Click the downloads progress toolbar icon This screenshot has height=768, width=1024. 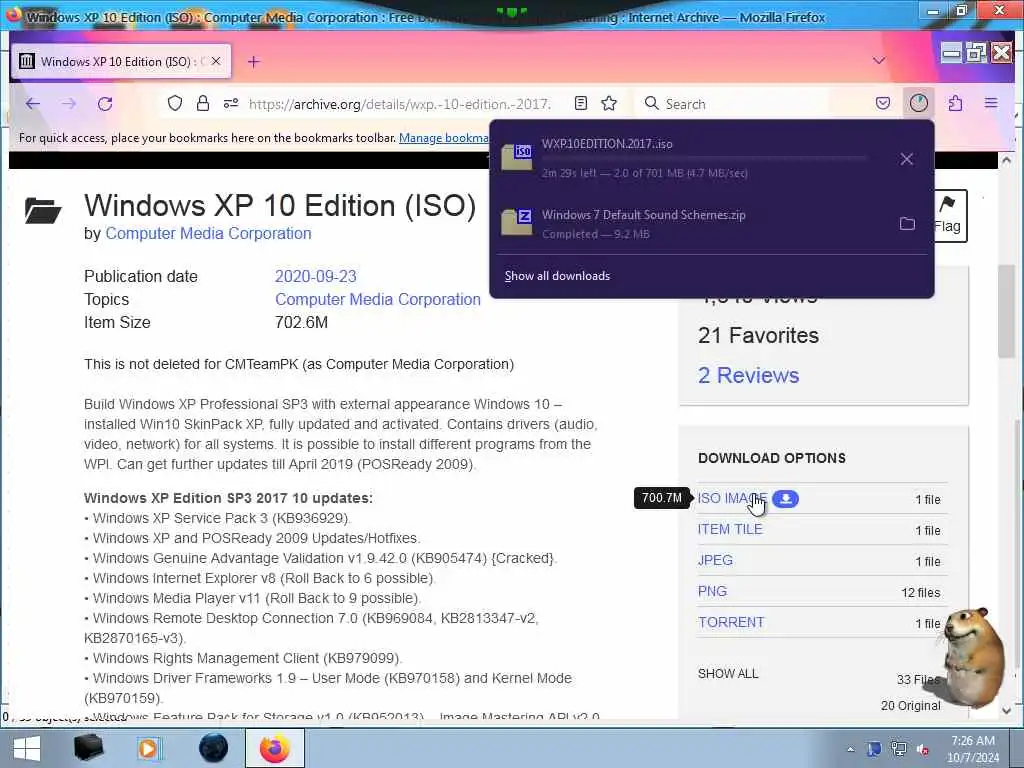(x=919, y=103)
